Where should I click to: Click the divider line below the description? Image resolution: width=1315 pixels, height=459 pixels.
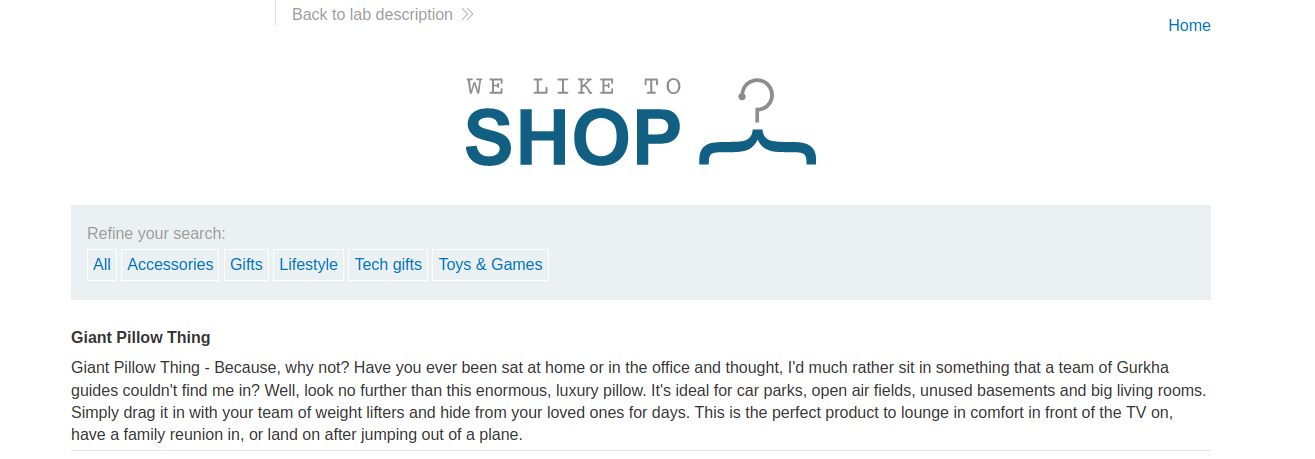click(x=640, y=451)
